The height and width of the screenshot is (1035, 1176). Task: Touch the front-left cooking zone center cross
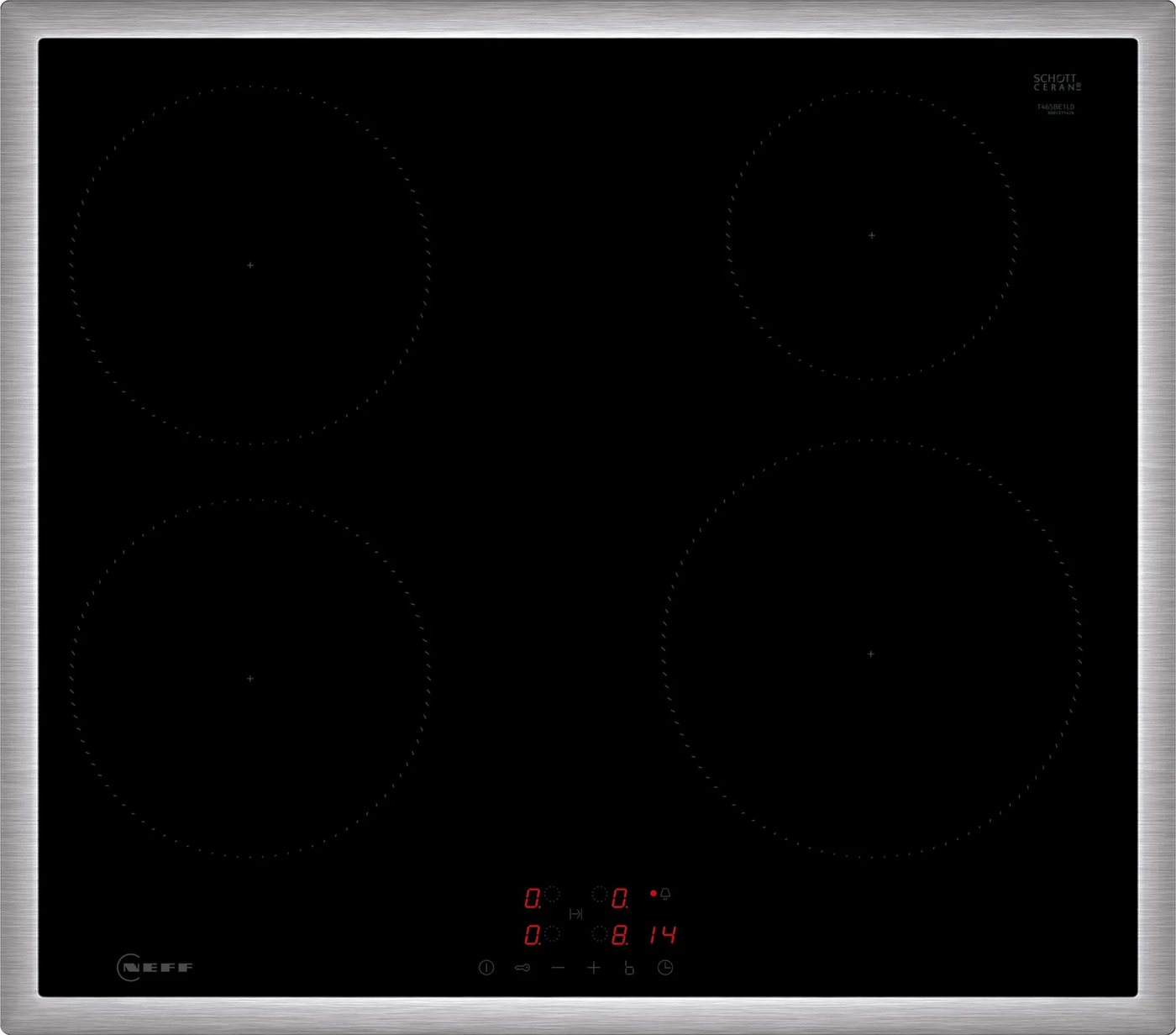[249, 678]
